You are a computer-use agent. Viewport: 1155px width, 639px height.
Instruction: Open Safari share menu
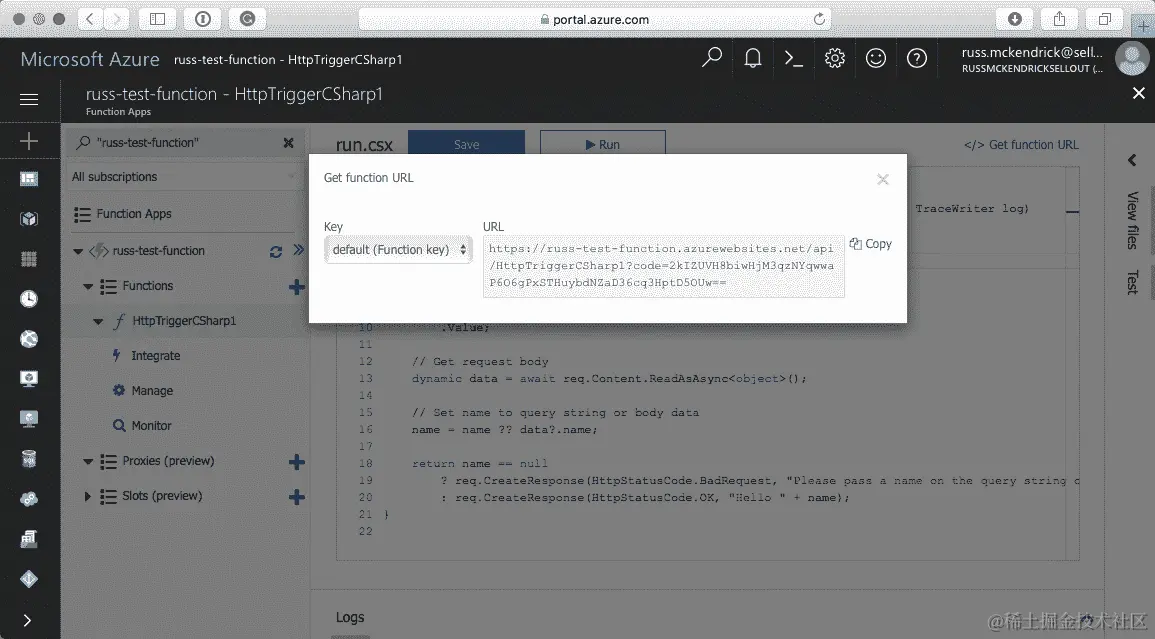1059,19
